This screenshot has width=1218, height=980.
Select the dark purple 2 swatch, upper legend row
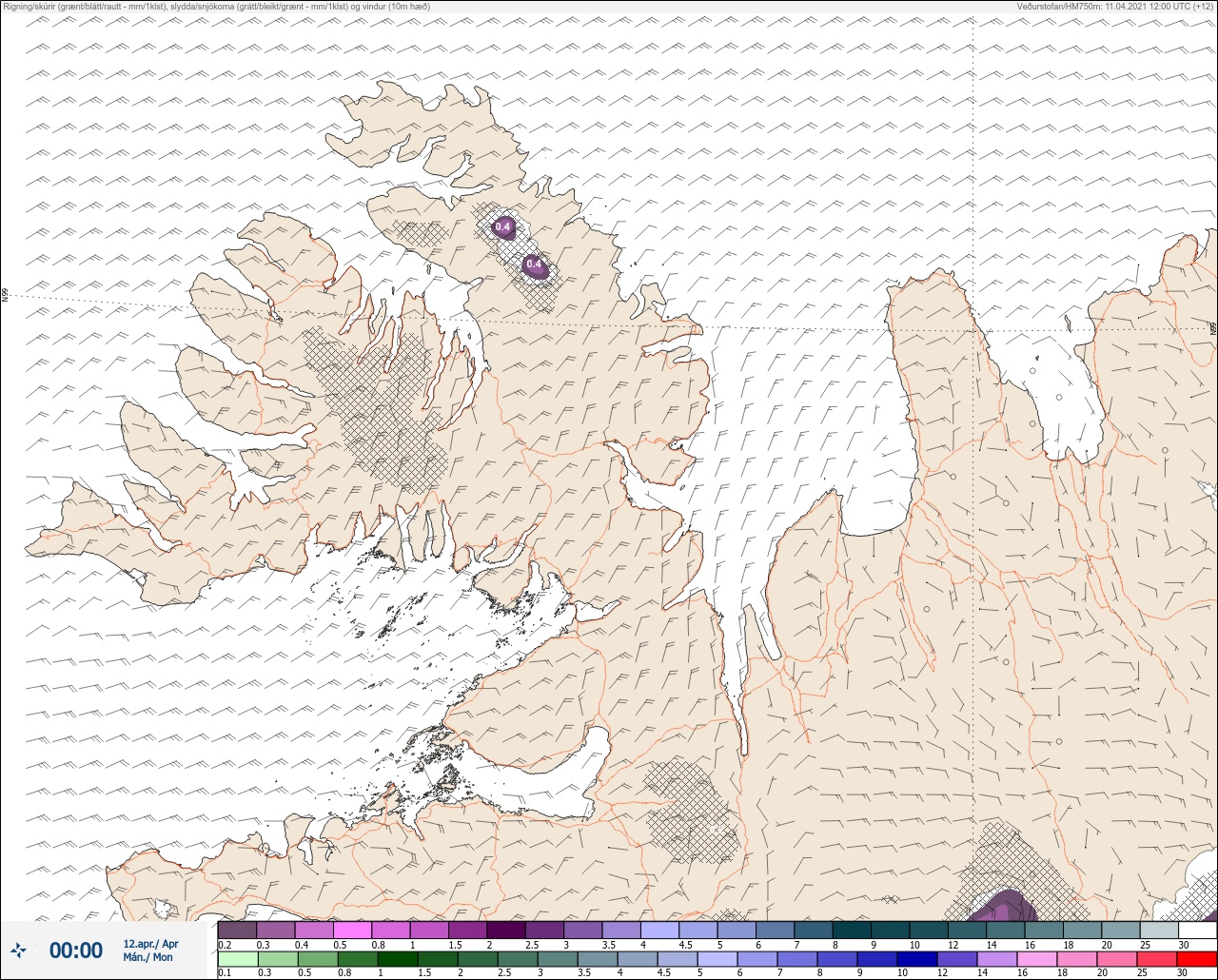[506, 930]
